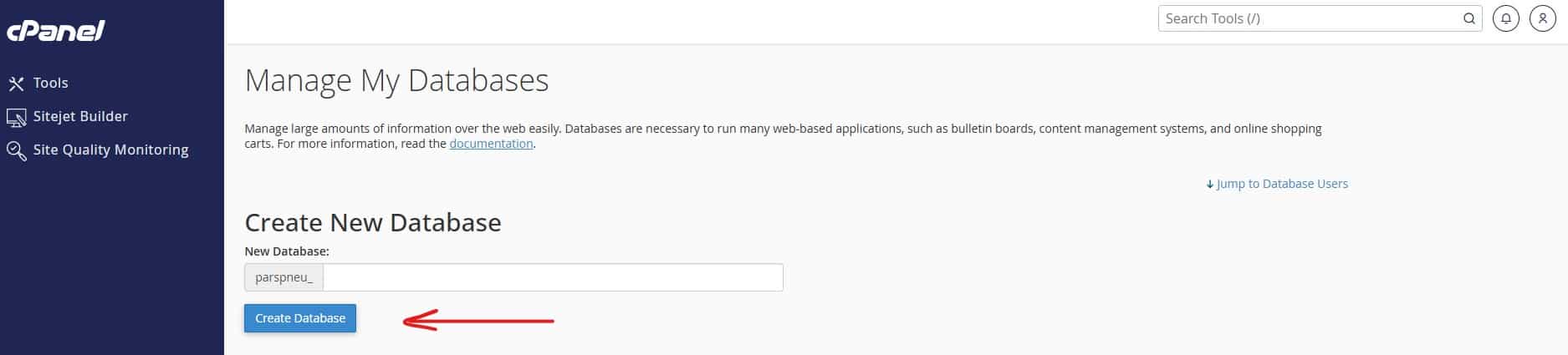Click the Tools wrench icon in sidebar

click(16, 84)
